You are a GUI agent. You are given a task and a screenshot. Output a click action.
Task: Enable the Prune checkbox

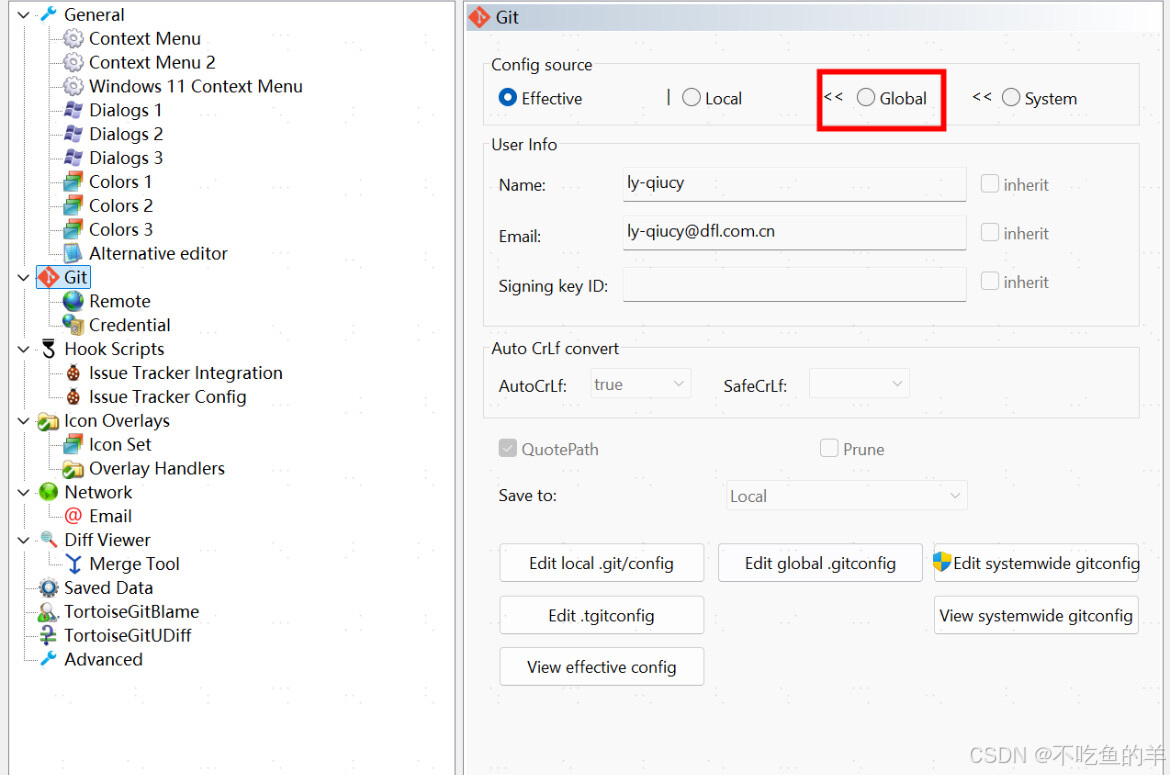pos(829,448)
